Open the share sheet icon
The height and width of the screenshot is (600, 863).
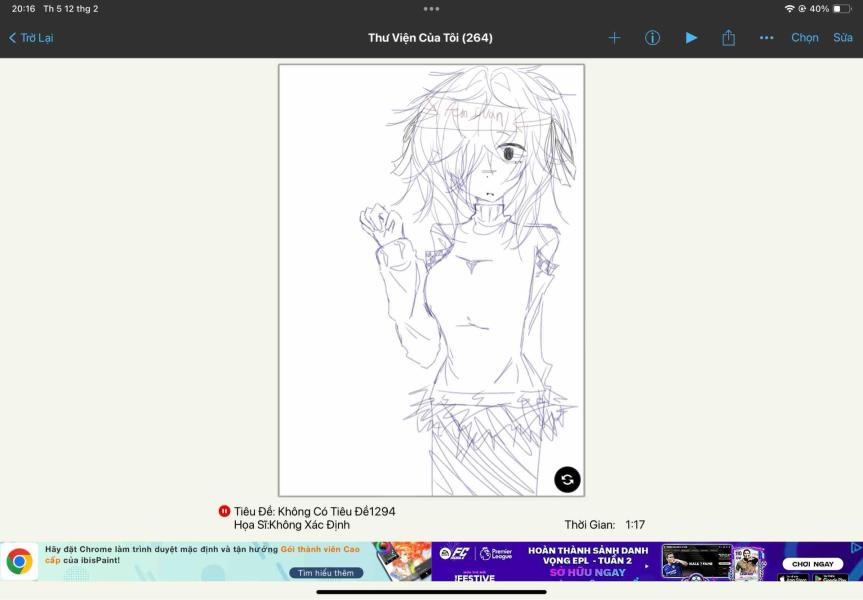point(729,37)
